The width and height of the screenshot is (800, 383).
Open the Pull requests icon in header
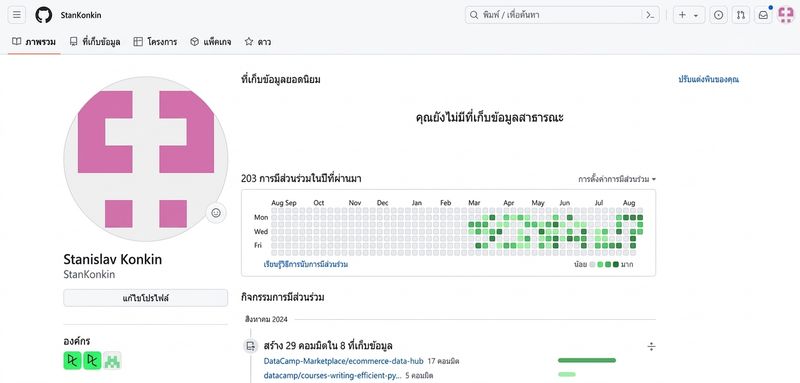(x=741, y=15)
